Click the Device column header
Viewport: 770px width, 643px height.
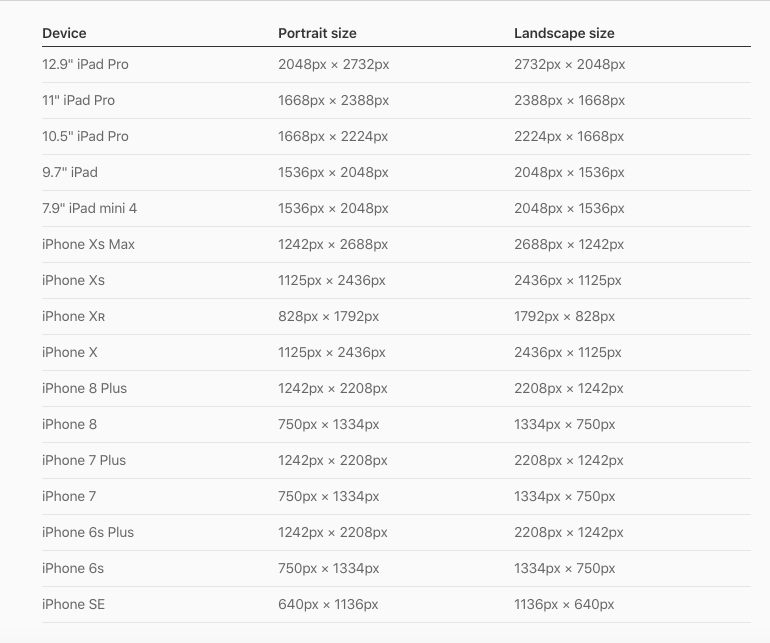pos(64,33)
